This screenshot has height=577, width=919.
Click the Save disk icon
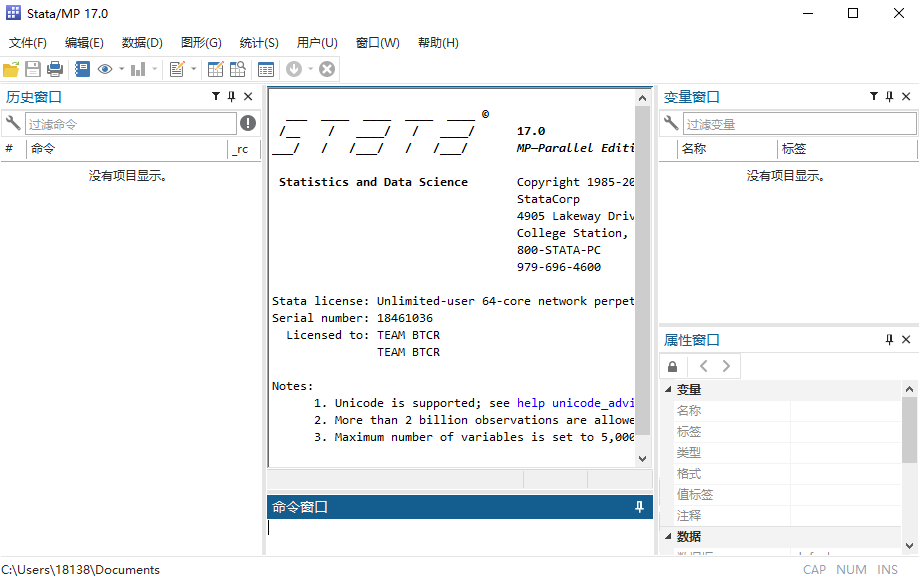click(33, 69)
